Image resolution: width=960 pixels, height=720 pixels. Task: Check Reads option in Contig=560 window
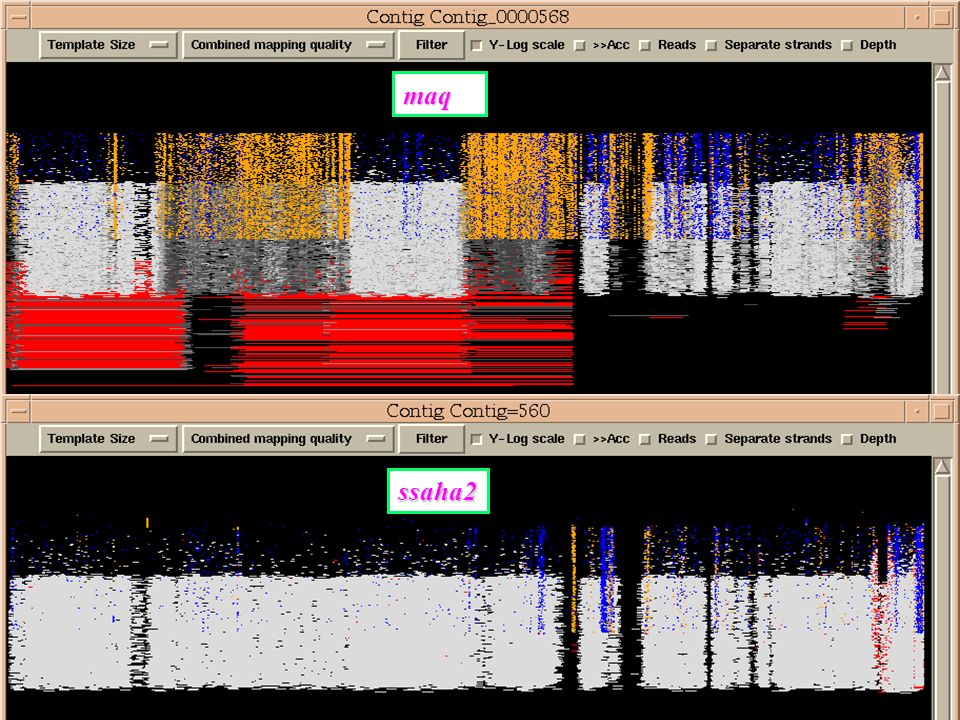click(x=645, y=439)
